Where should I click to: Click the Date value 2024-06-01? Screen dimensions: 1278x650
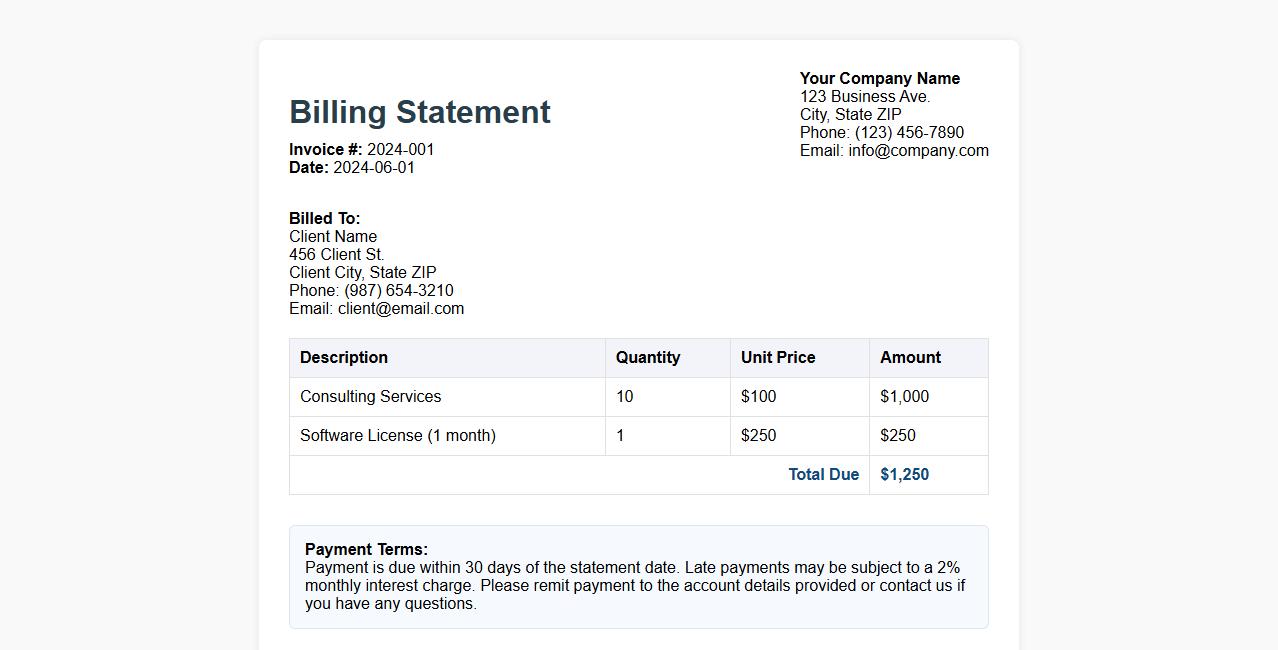pos(374,167)
